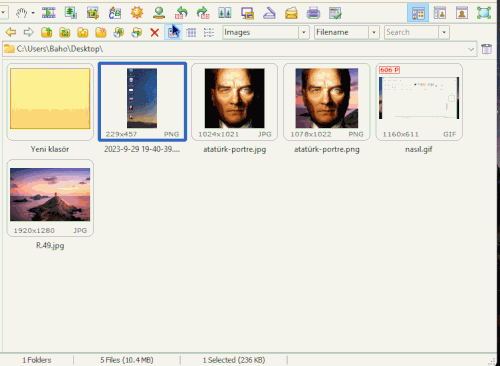The height and width of the screenshot is (366, 500).
Task: Click the atatürk-portre.jpg filename
Action: (235, 149)
